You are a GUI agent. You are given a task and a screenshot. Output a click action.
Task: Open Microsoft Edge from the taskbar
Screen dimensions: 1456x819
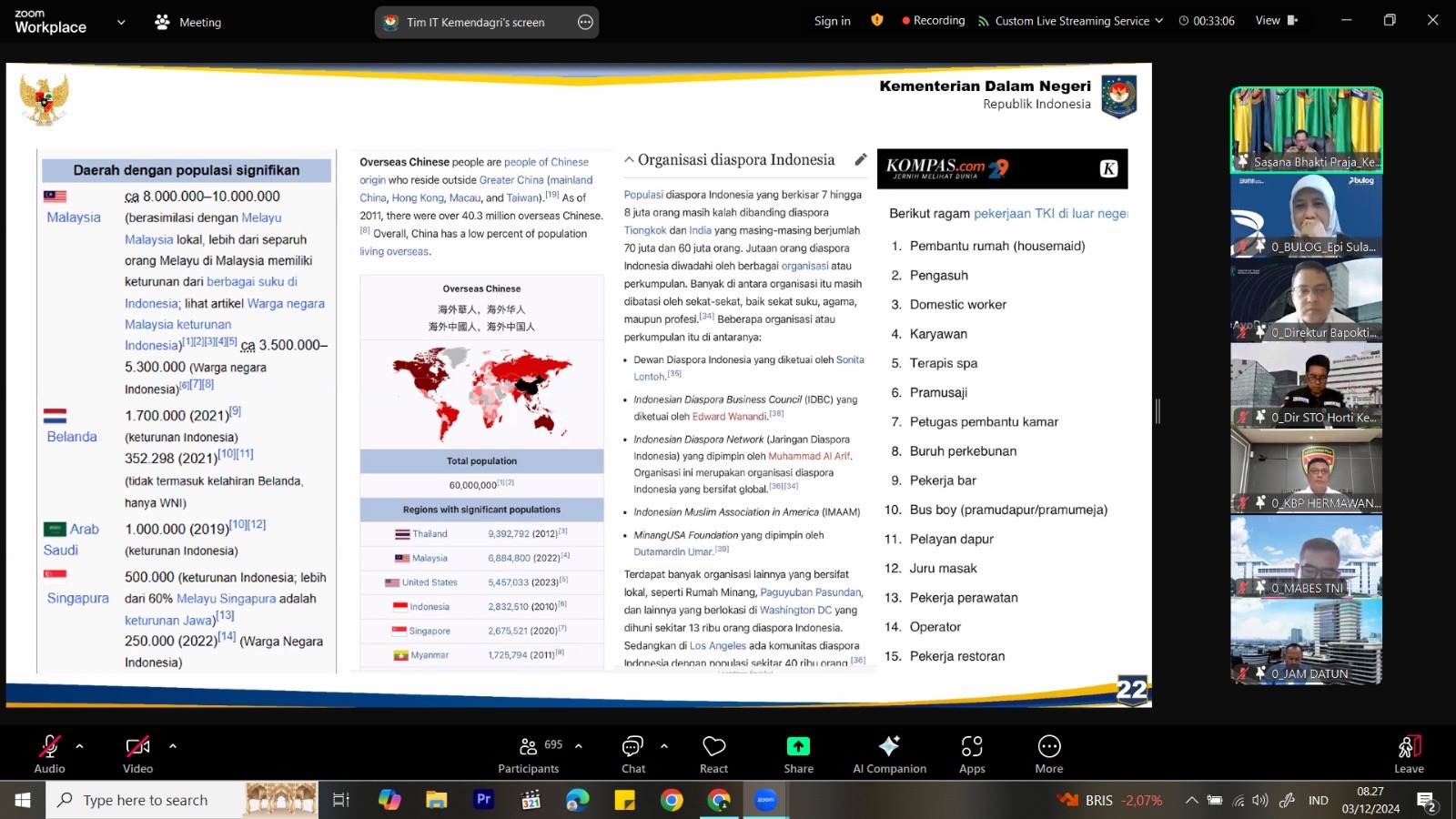pos(578,800)
